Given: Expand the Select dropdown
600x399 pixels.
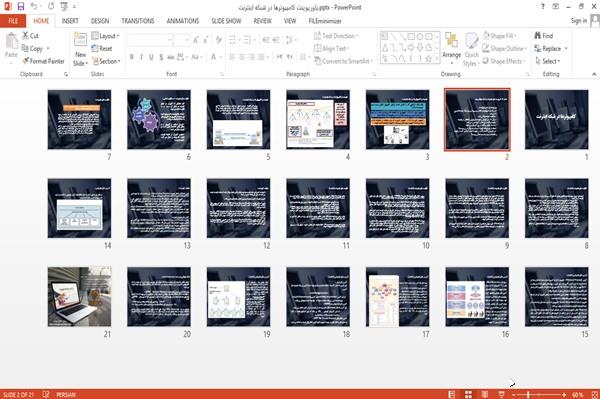Looking at the screenshot, I should coord(548,61).
